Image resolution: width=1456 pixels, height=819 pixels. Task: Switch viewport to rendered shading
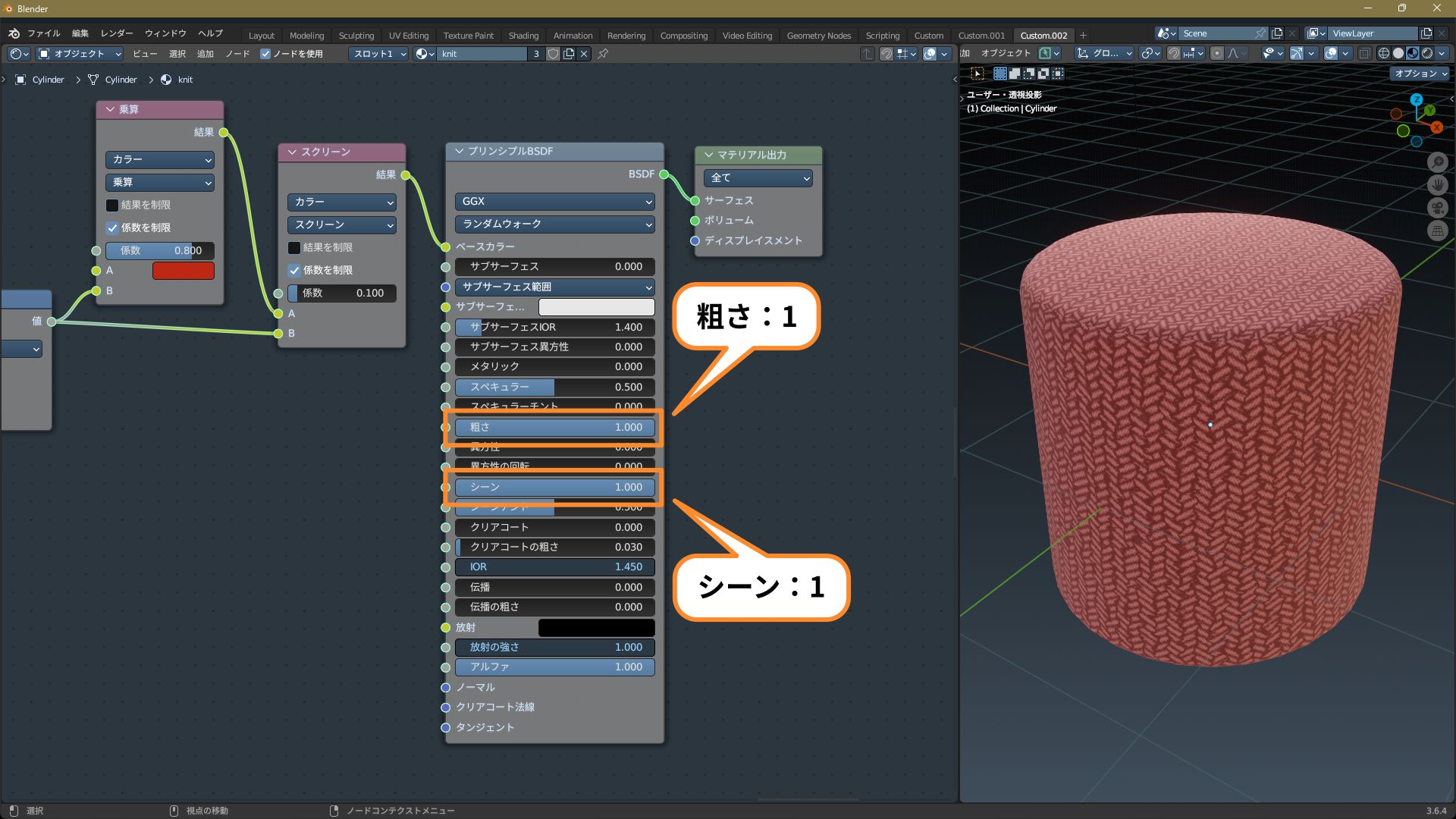(1427, 53)
